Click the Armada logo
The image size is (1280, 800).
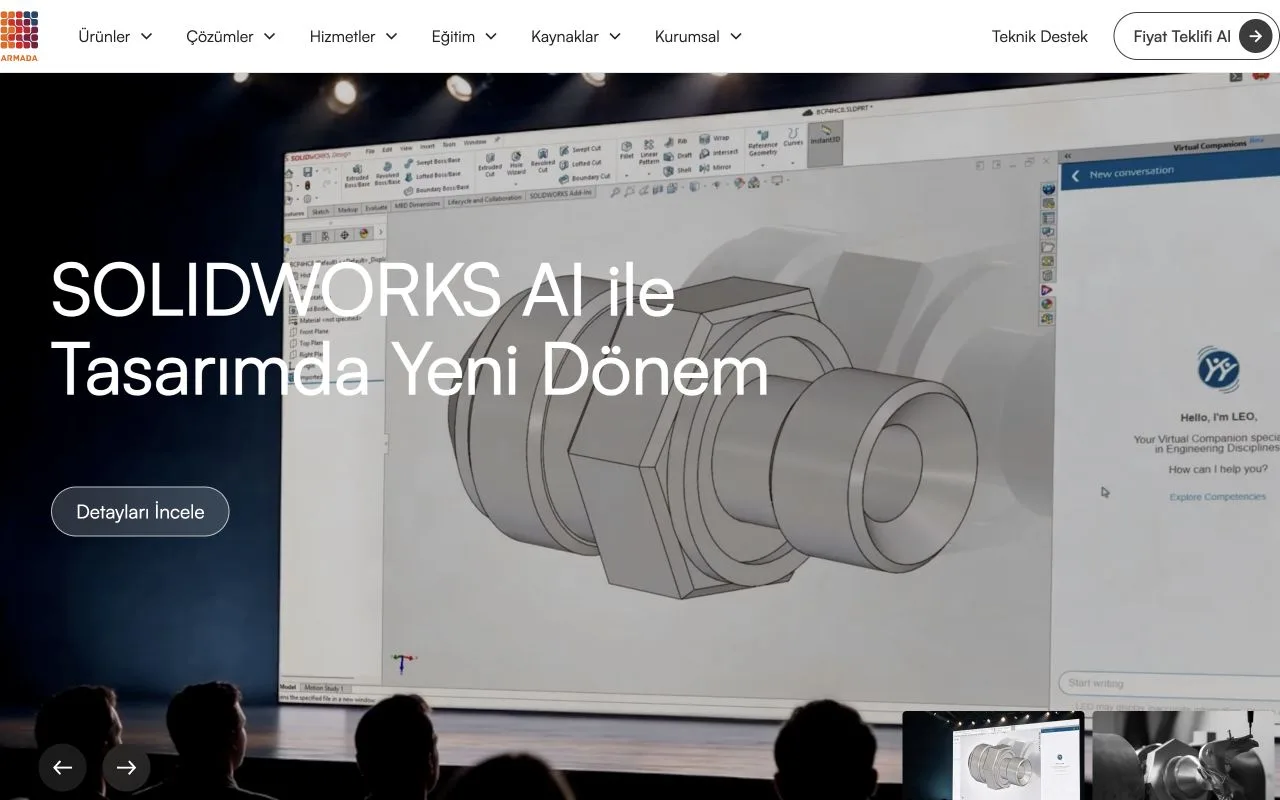click(19, 36)
